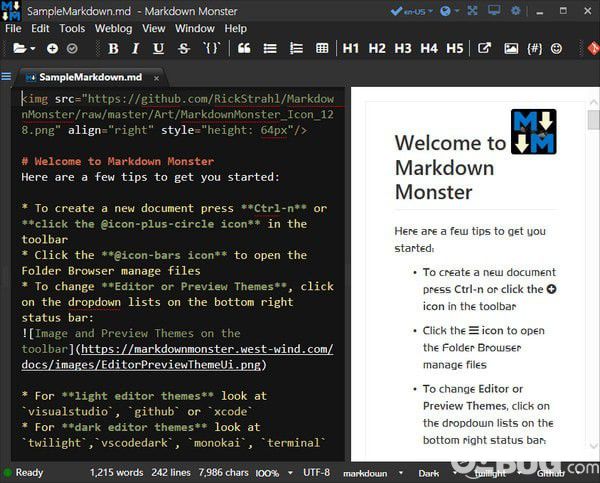Click the 'Welcome to Markdown Monster' preview heading
The width and height of the screenshot is (600, 483).
click(450, 168)
